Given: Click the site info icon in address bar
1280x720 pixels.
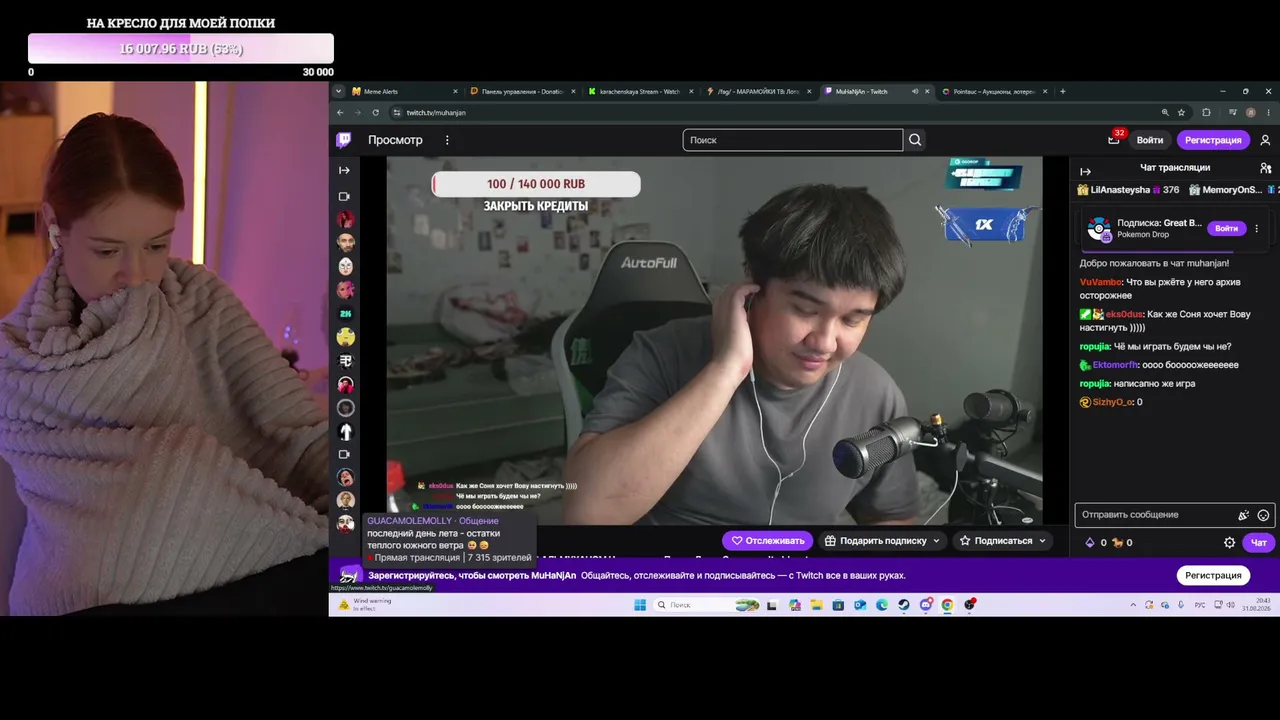Looking at the screenshot, I should pos(397,112).
